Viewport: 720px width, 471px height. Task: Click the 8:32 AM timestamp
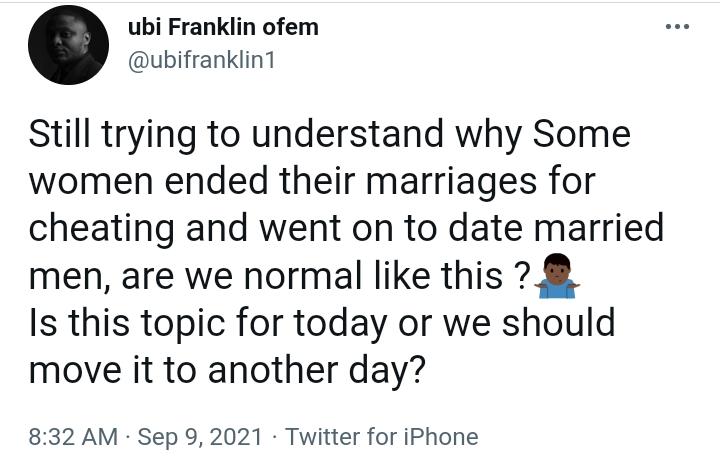(x=72, y=437)
